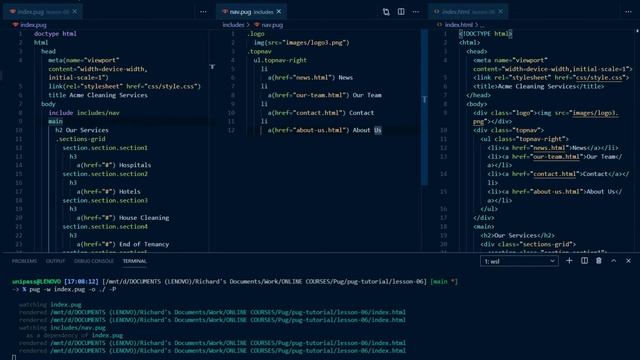Show the Debug Console panel tab

93,261
